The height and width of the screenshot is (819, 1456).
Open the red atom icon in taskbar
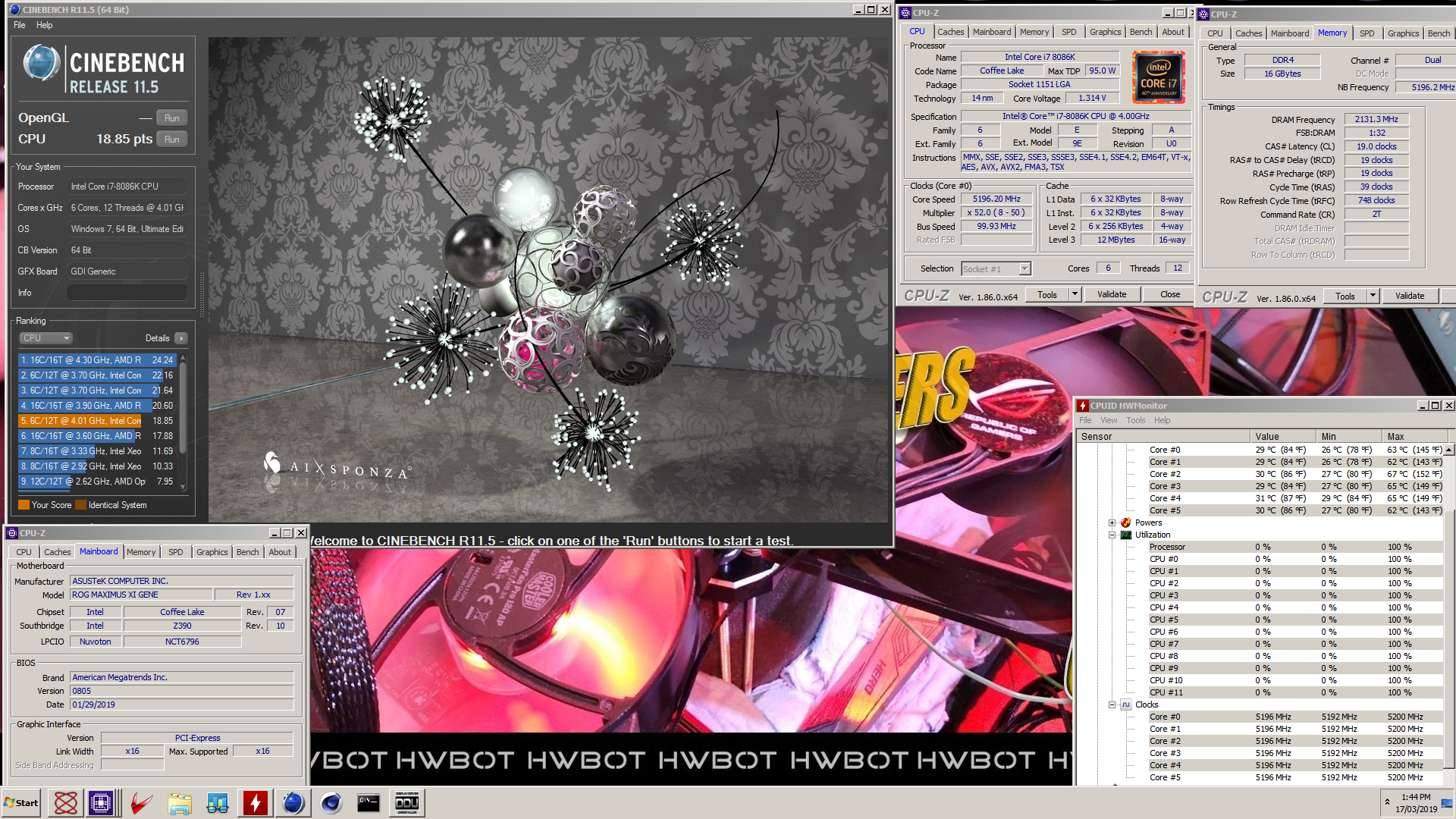[x=66, y=802]
